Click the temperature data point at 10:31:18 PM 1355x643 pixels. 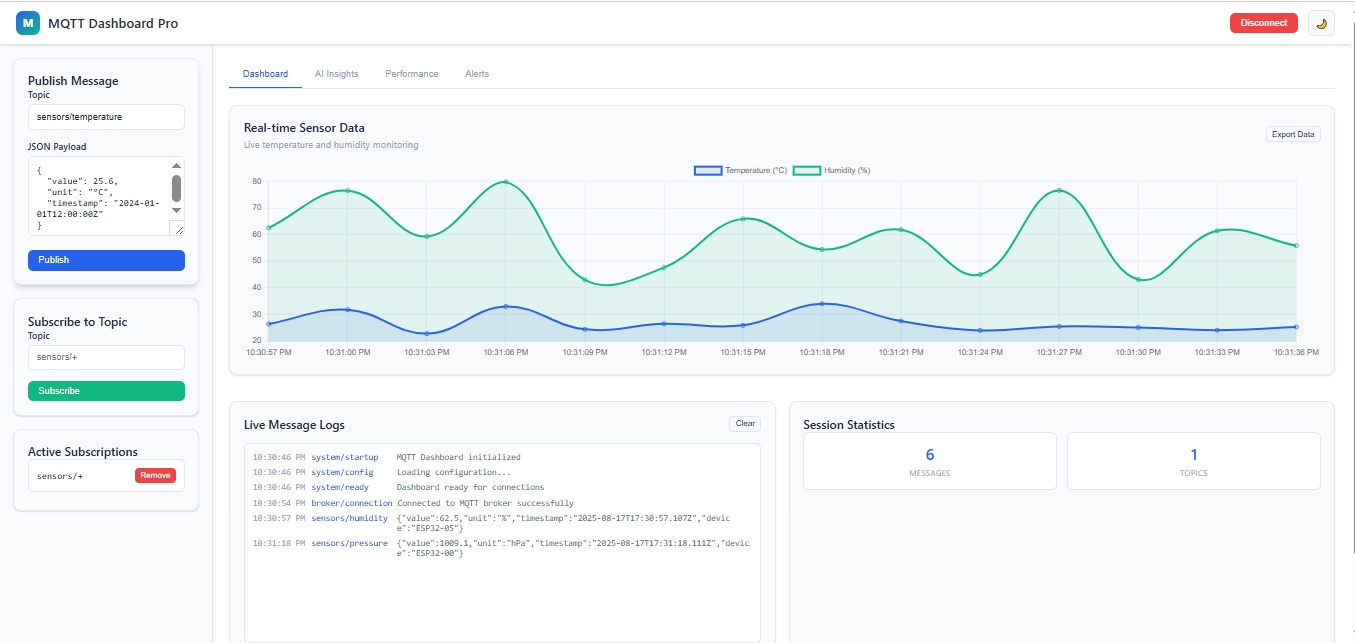pyautogui.click(x=822, y=304)
